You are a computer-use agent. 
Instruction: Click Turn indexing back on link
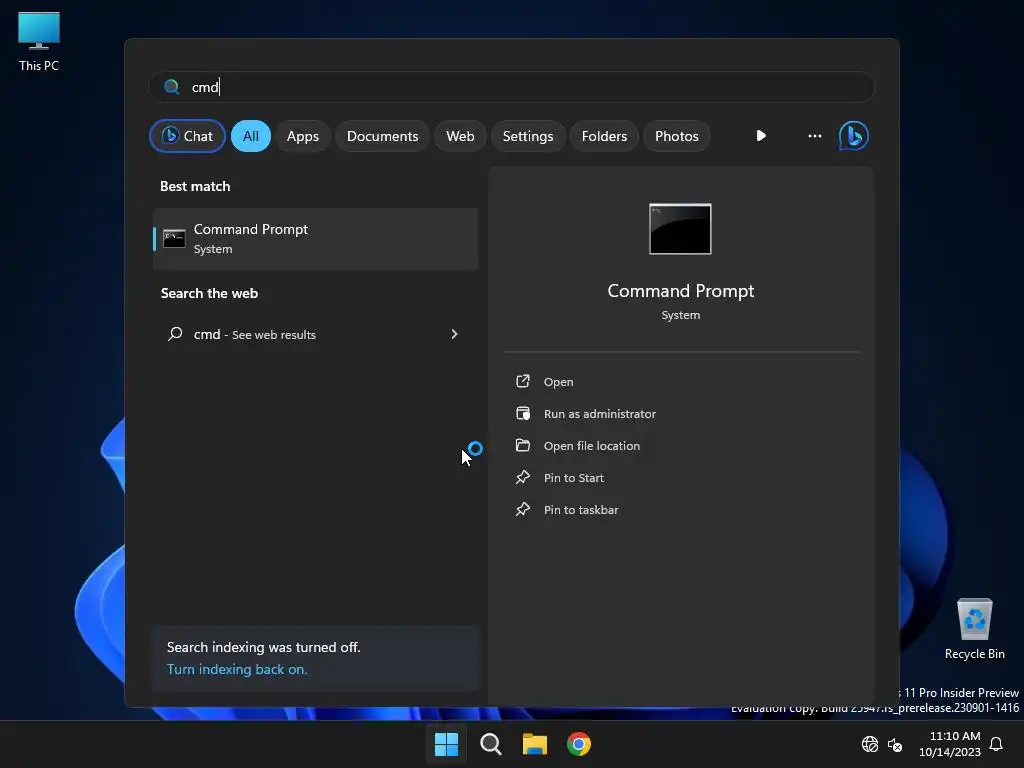coord(237,669)
